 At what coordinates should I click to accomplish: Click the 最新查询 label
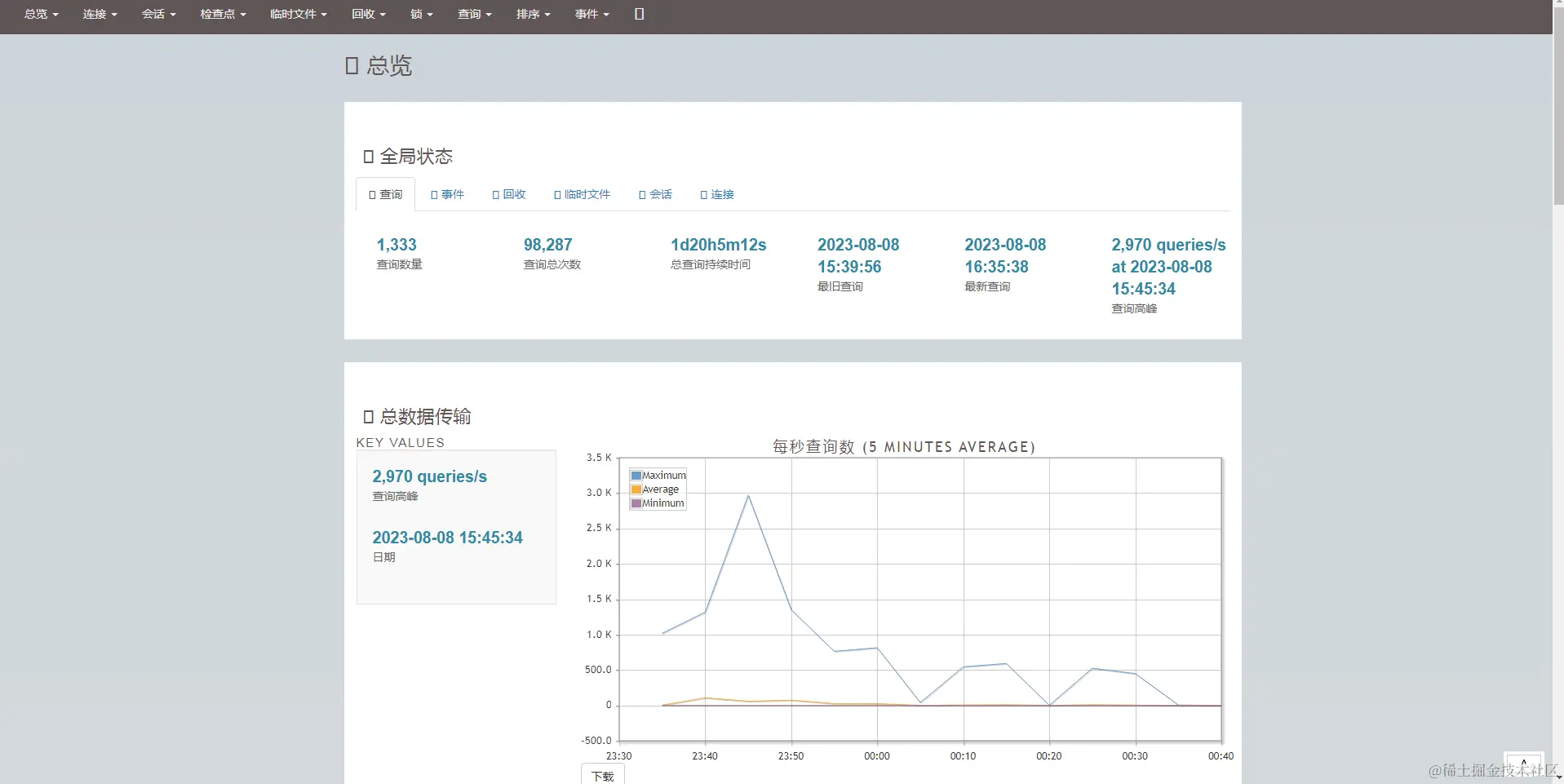click(987, 286)
